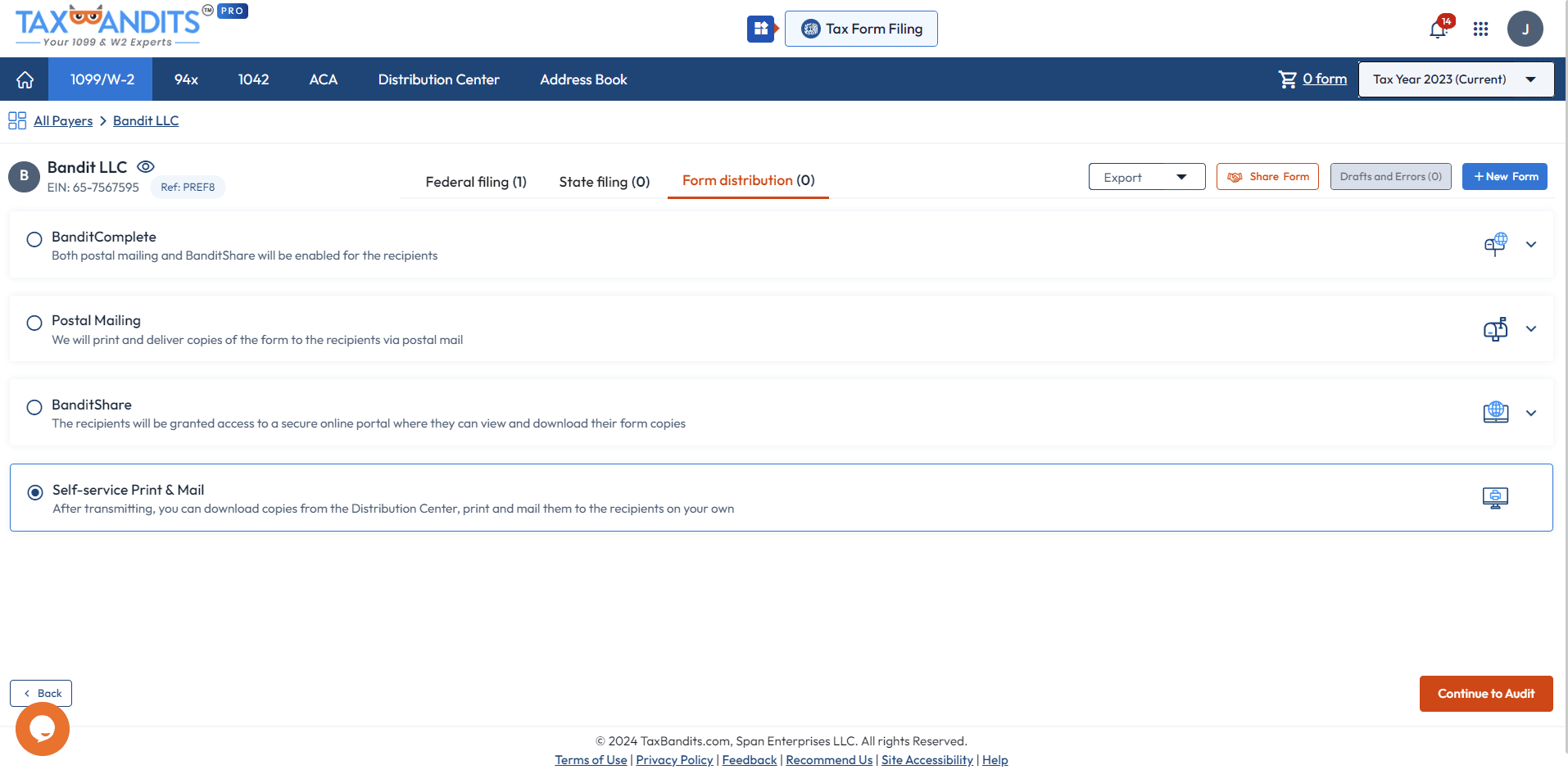Go to Distribution Center
The image size is (1568, 774).
[438, 79]
